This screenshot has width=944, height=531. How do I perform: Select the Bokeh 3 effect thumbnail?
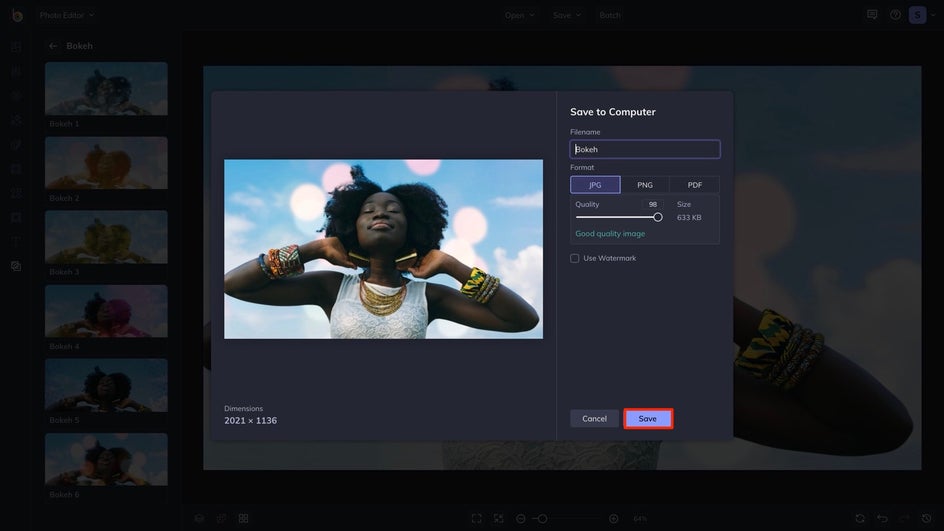(x=106, y=237)
